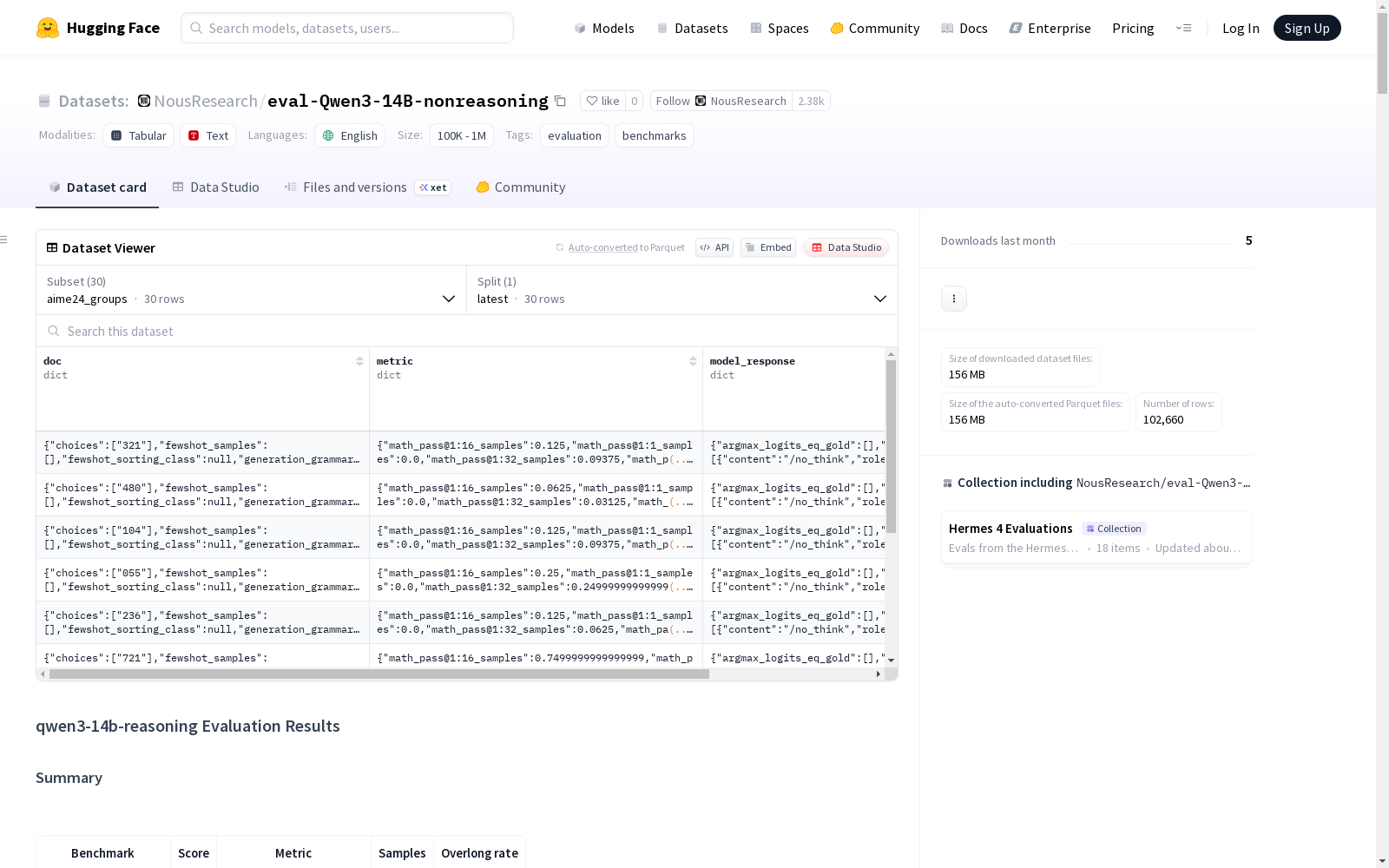Click the 100K - 1M size tag
This screenshot has height=868, width=1389.
tap(462, 135)
